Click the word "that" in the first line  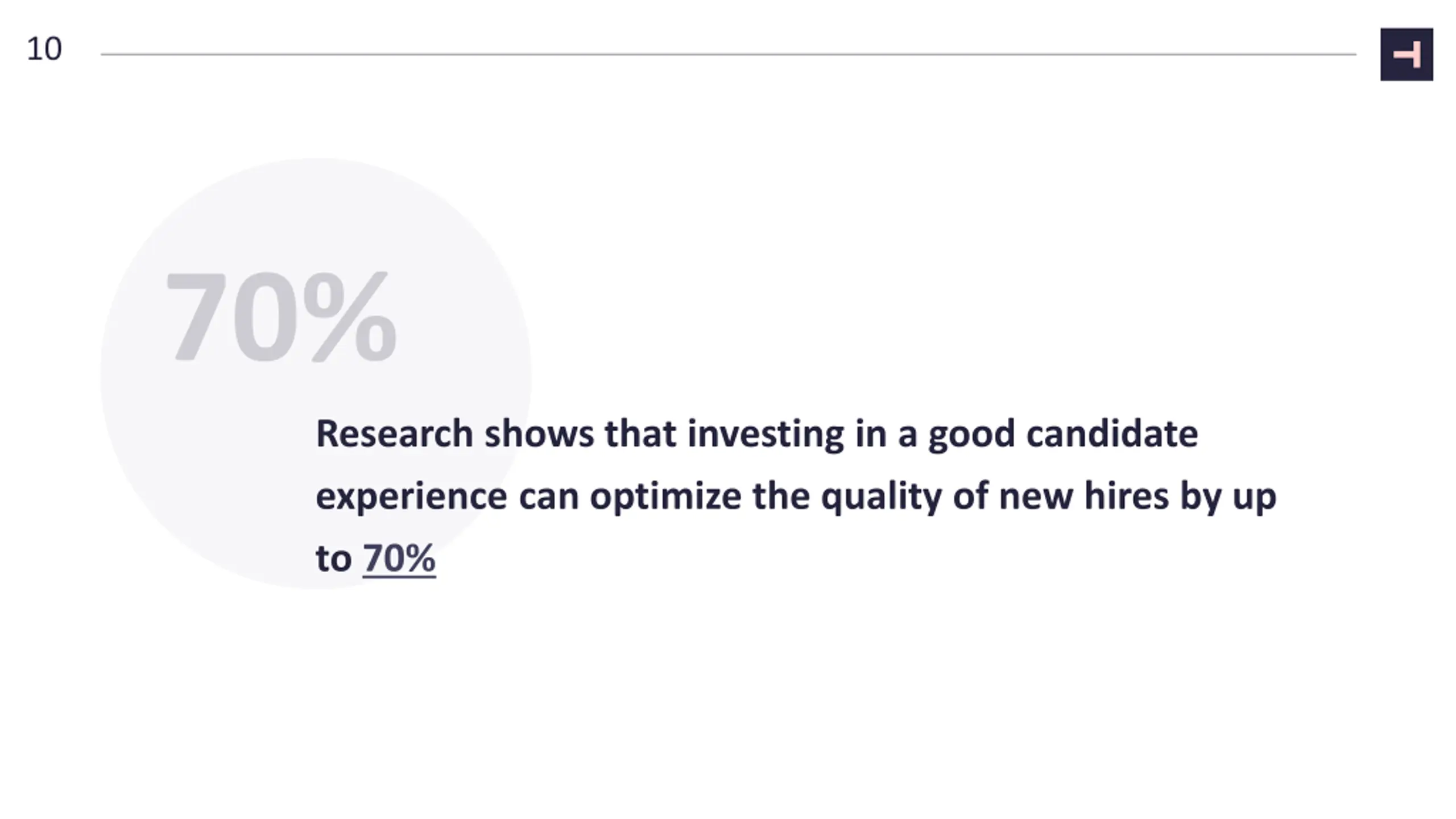pos(640,433)
